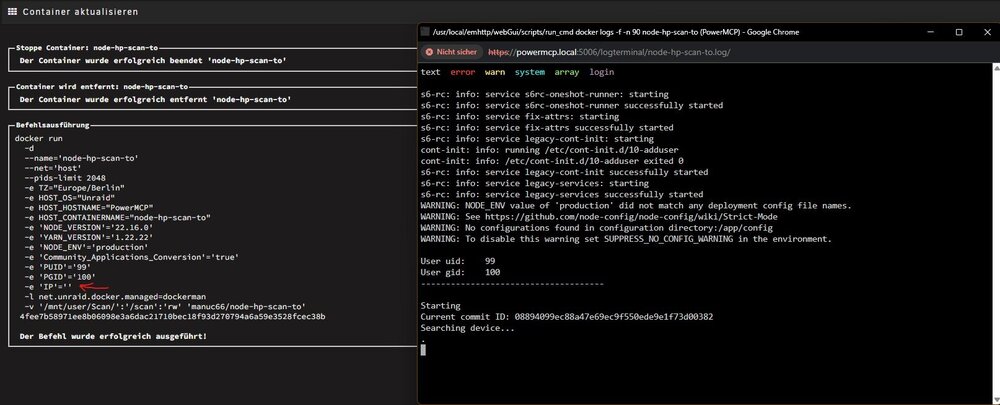
Task: Click the 'User uid: 99' line
Action: [458, 261]
